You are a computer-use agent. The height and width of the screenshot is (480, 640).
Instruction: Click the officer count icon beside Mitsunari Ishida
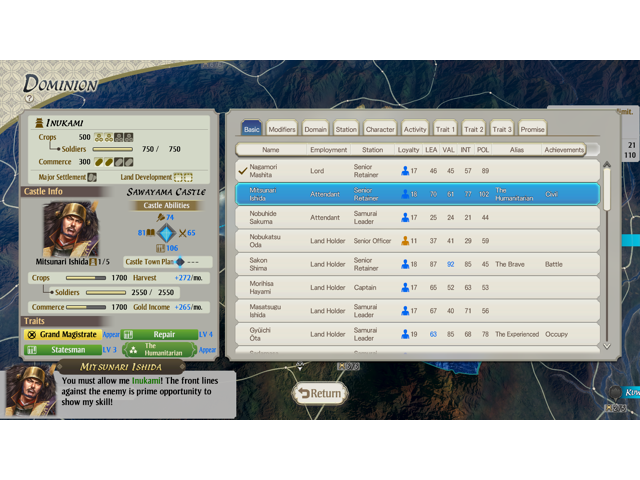(x=93, y=262)
